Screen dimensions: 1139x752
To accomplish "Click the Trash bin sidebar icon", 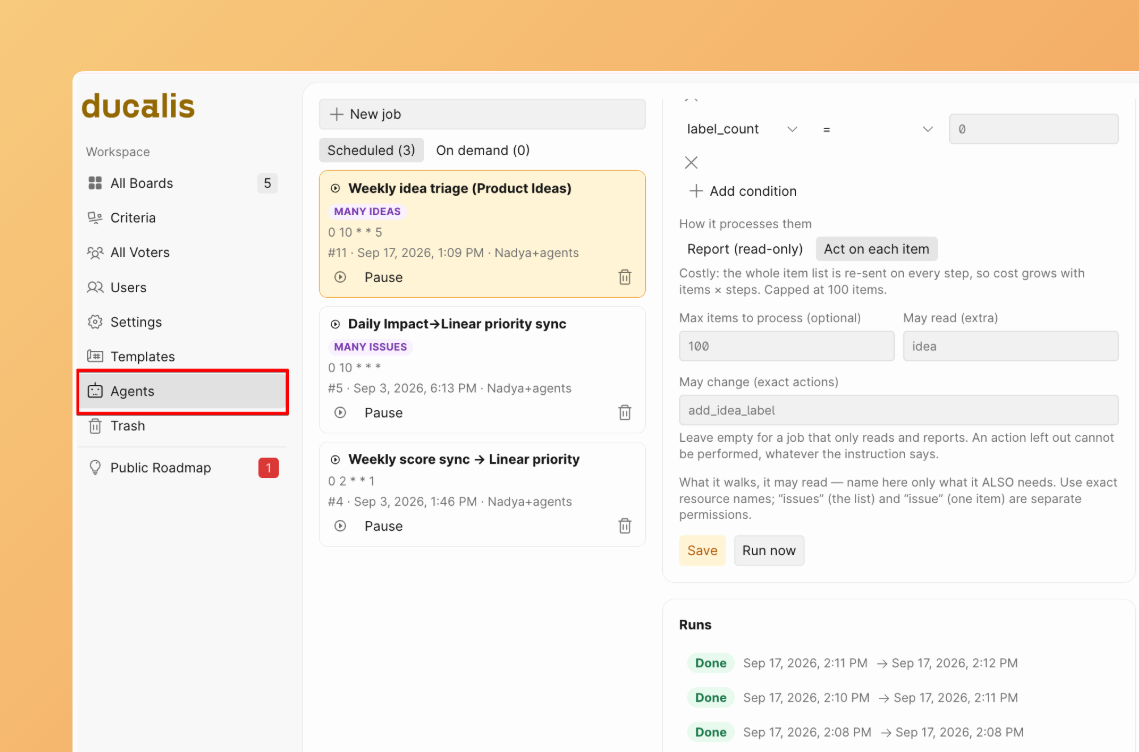I will pyautogui.click(x=95, y=426).
